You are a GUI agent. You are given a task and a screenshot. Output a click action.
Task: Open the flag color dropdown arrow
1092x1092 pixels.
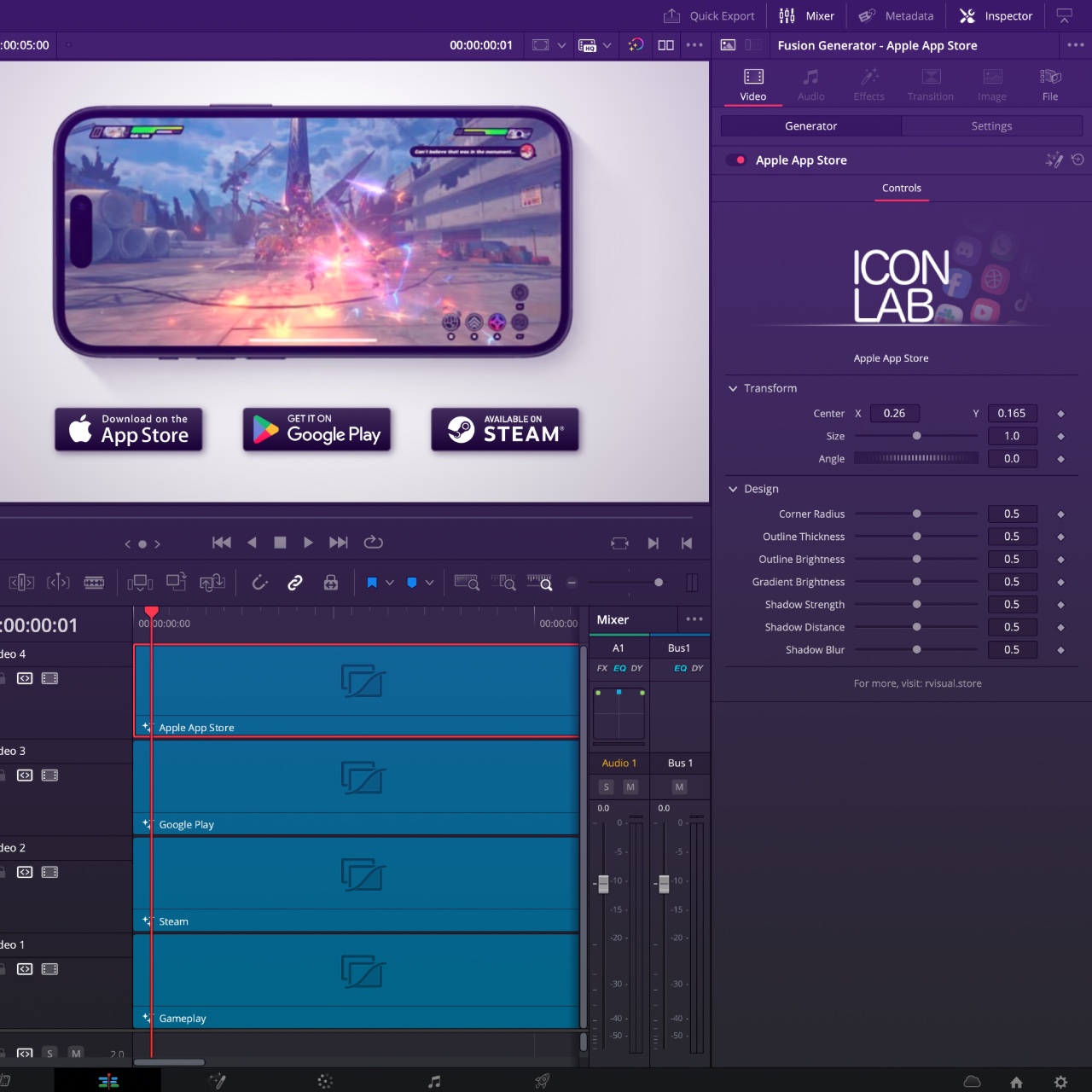click(390, 583)
